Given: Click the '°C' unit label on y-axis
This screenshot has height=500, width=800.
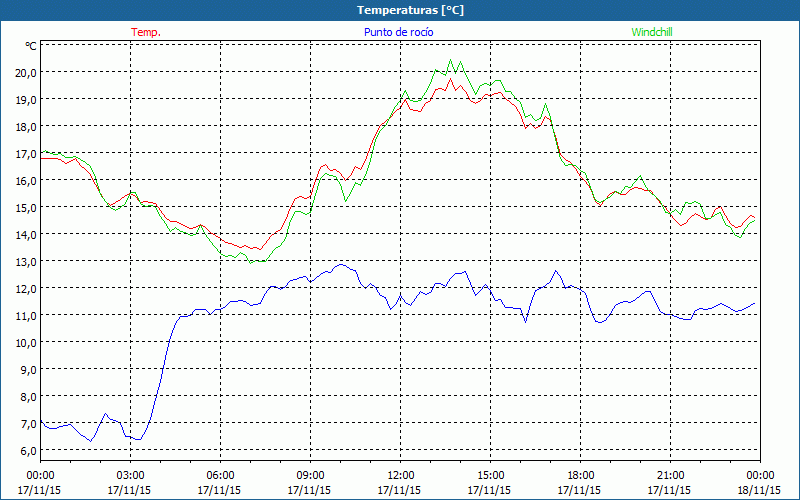Looking at the screenshot, I should [x=31, y=46].
